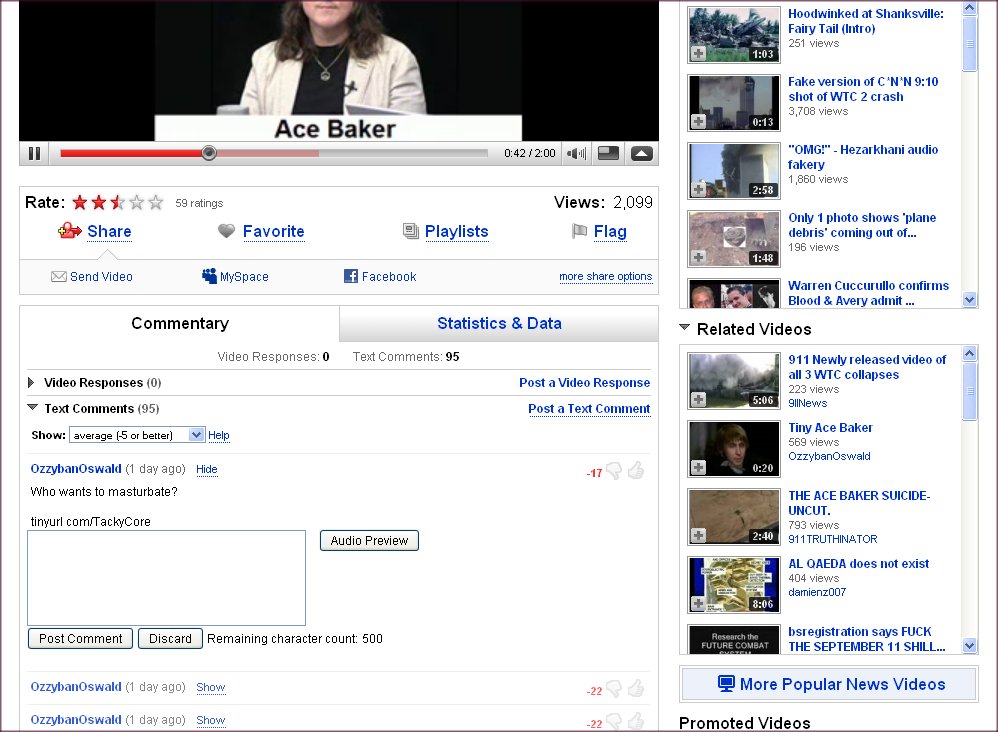
Task: Select the Commentary tab
Action: tap(180, 323)
